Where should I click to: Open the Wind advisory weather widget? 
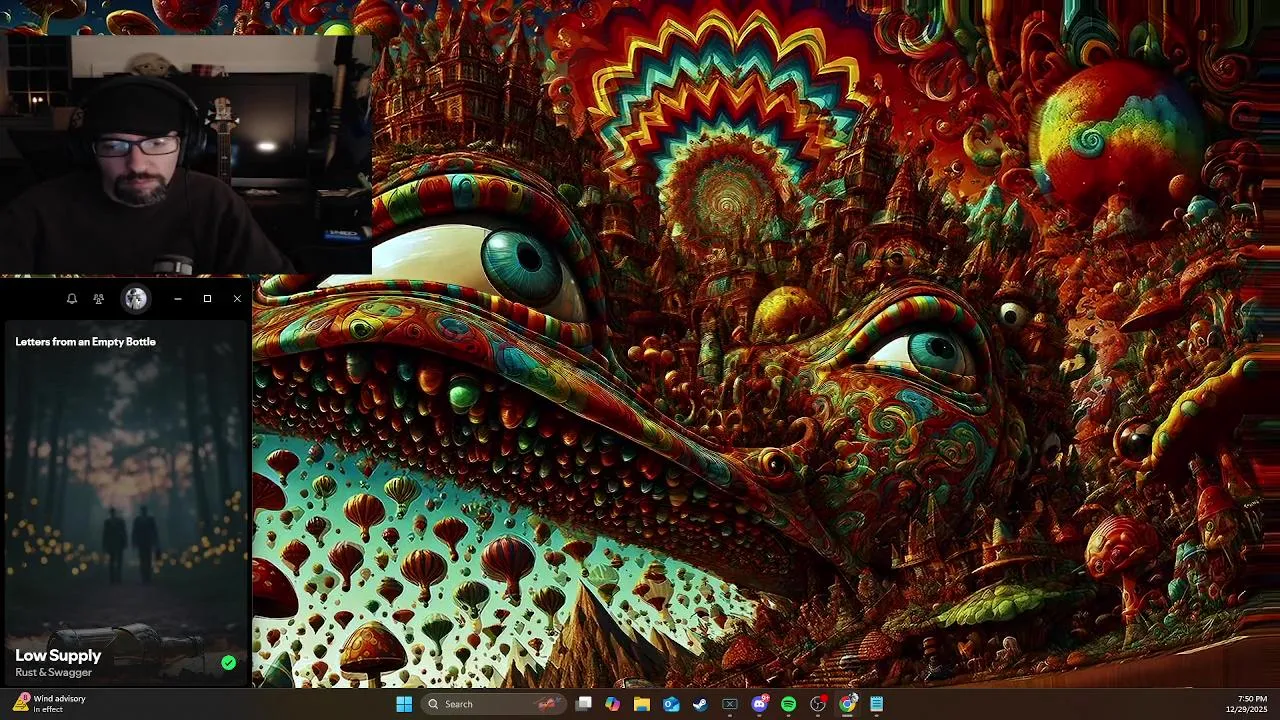tap(50, 704)
